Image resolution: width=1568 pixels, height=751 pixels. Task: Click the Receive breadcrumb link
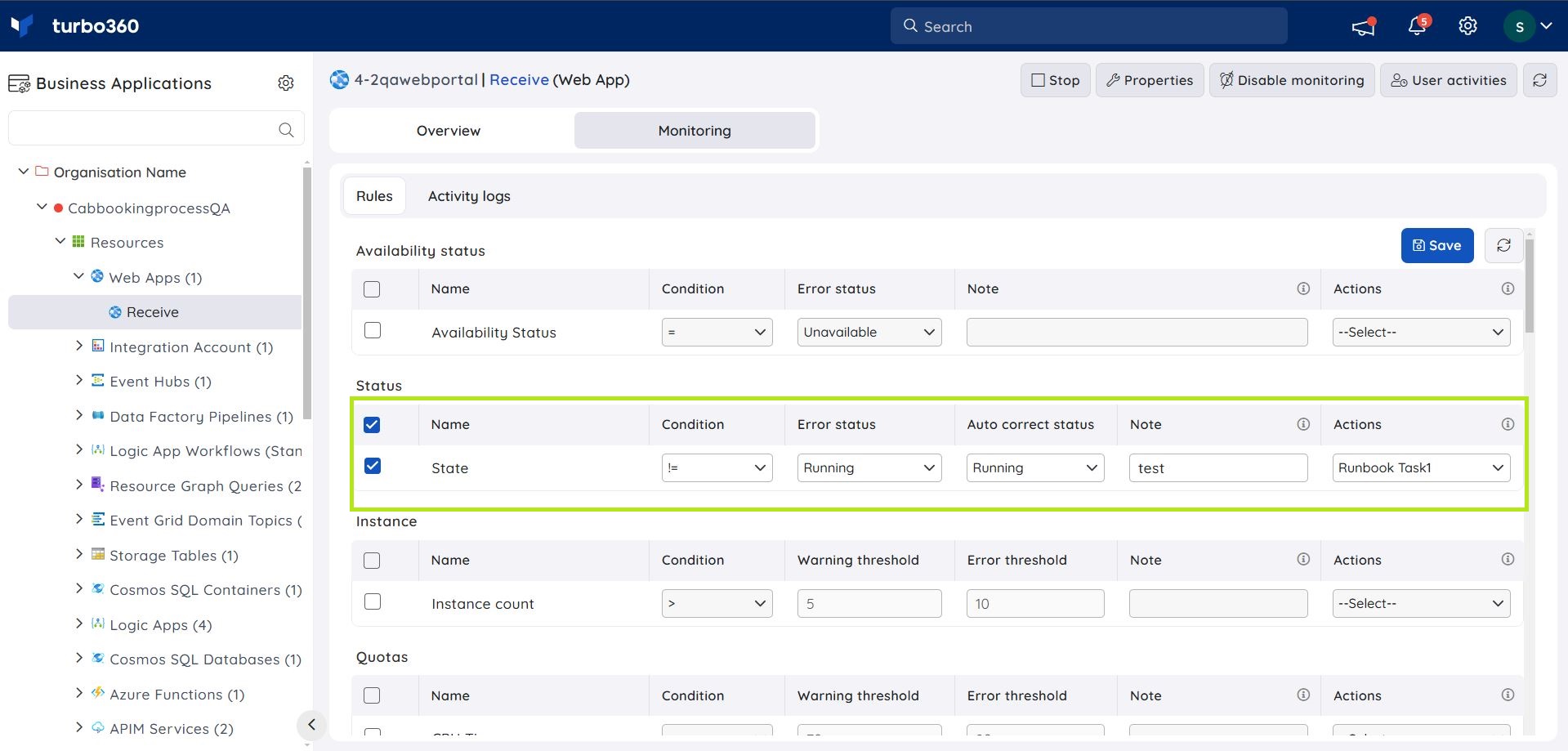pos(519,79)
